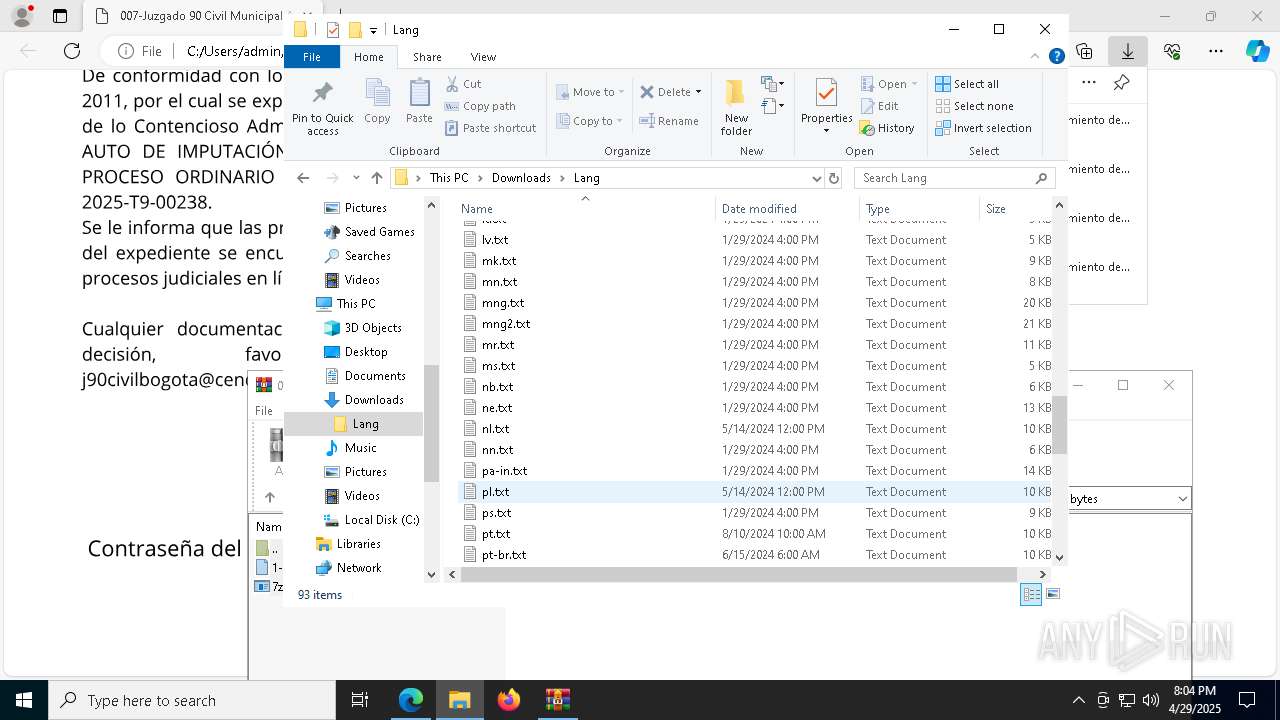Select the pa-in.txt file

(x=755, y=471)
